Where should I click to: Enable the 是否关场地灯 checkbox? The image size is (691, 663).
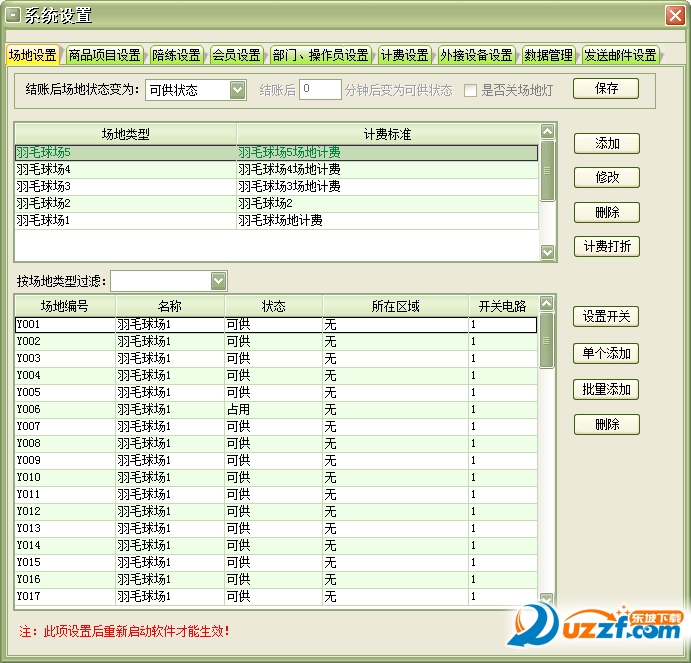pyautogui.click(x=470, y=90)
